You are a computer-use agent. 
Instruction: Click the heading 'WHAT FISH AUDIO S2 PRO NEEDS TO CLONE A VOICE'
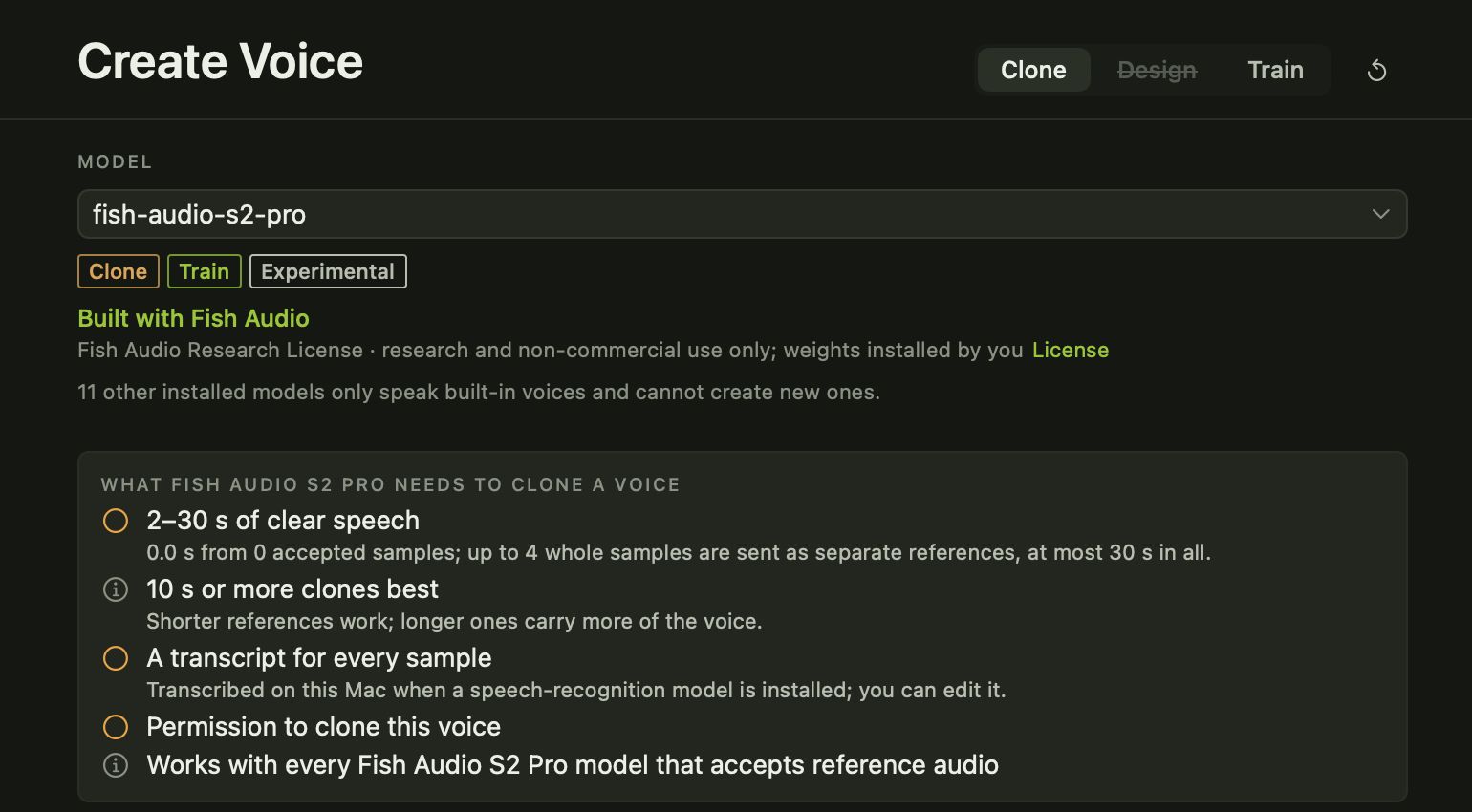pos(390,484)
